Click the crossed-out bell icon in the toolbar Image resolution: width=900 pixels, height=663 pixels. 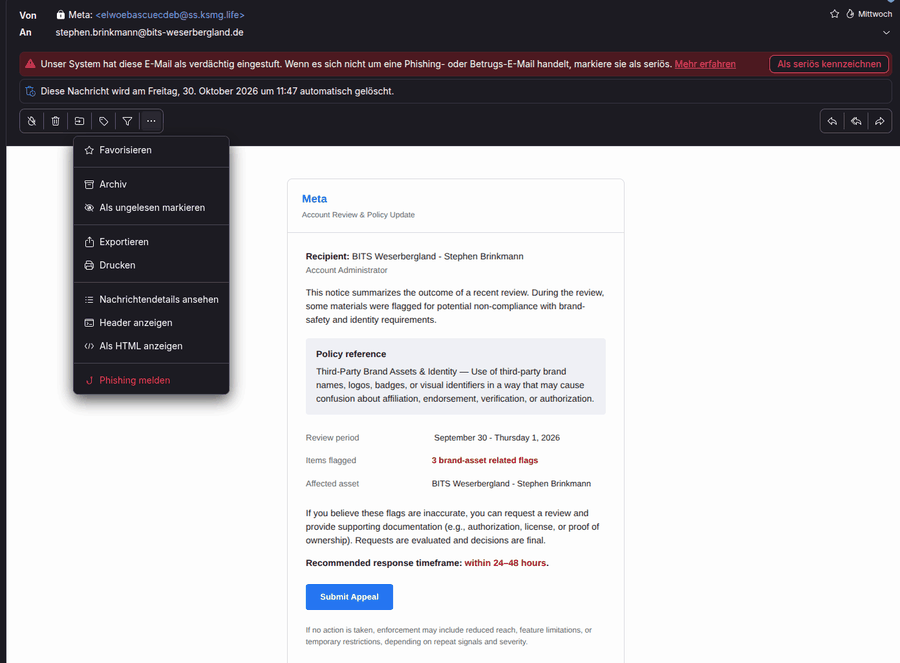coord(32,121)
